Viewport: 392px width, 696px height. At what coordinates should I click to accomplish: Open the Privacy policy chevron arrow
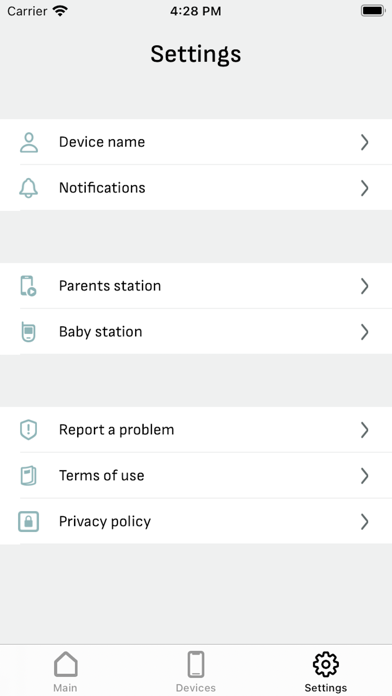(364, 522)
